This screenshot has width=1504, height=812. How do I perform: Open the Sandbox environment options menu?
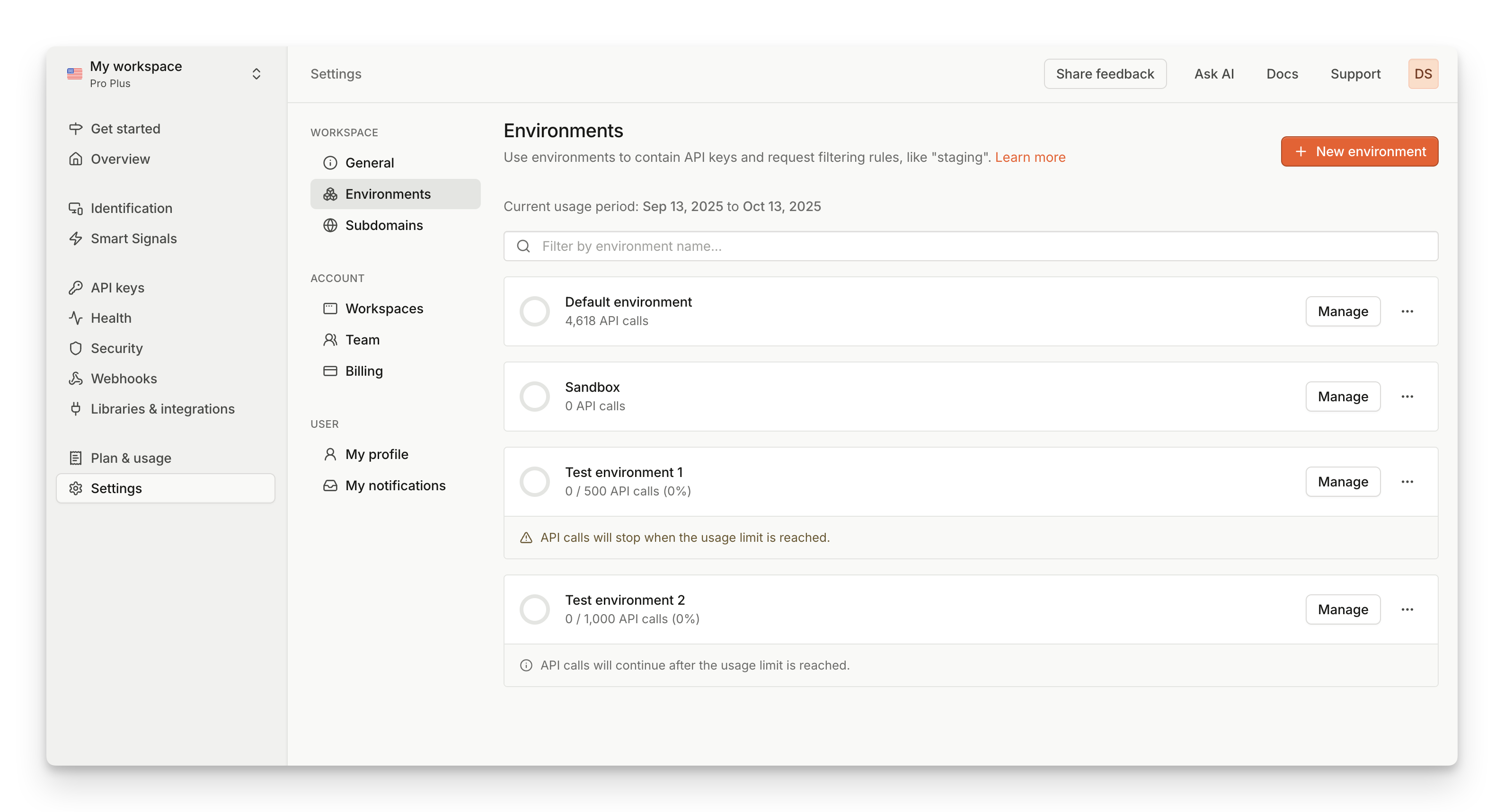(1407, 397)
